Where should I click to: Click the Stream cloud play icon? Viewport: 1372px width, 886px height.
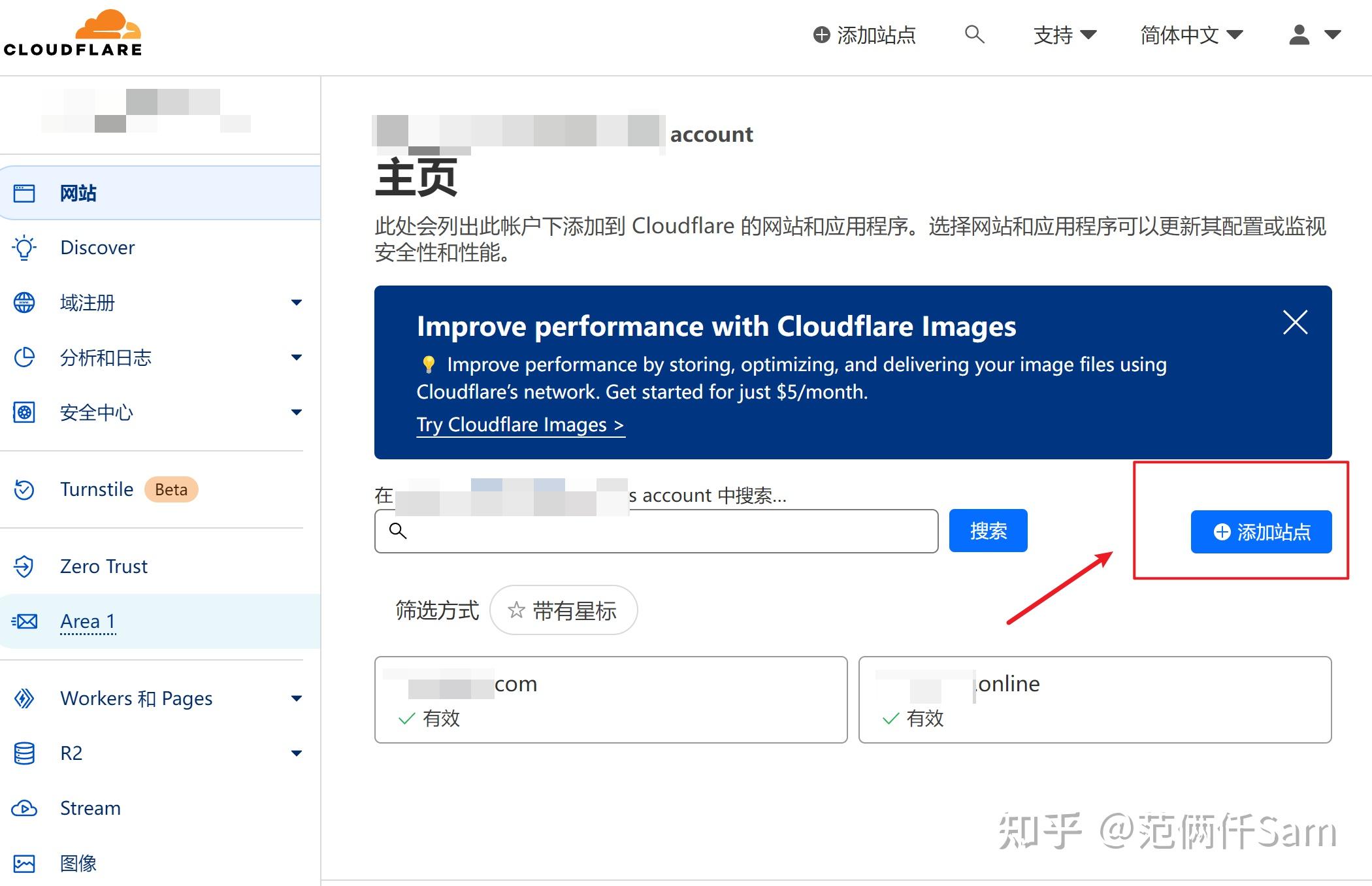[x=24, y=808]
